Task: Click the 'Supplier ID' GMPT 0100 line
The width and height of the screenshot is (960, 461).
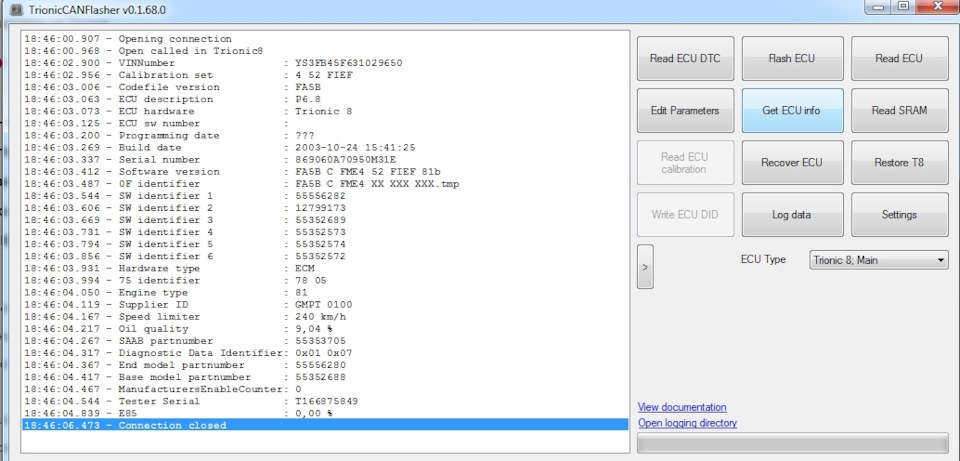Action: pos(325,305)
